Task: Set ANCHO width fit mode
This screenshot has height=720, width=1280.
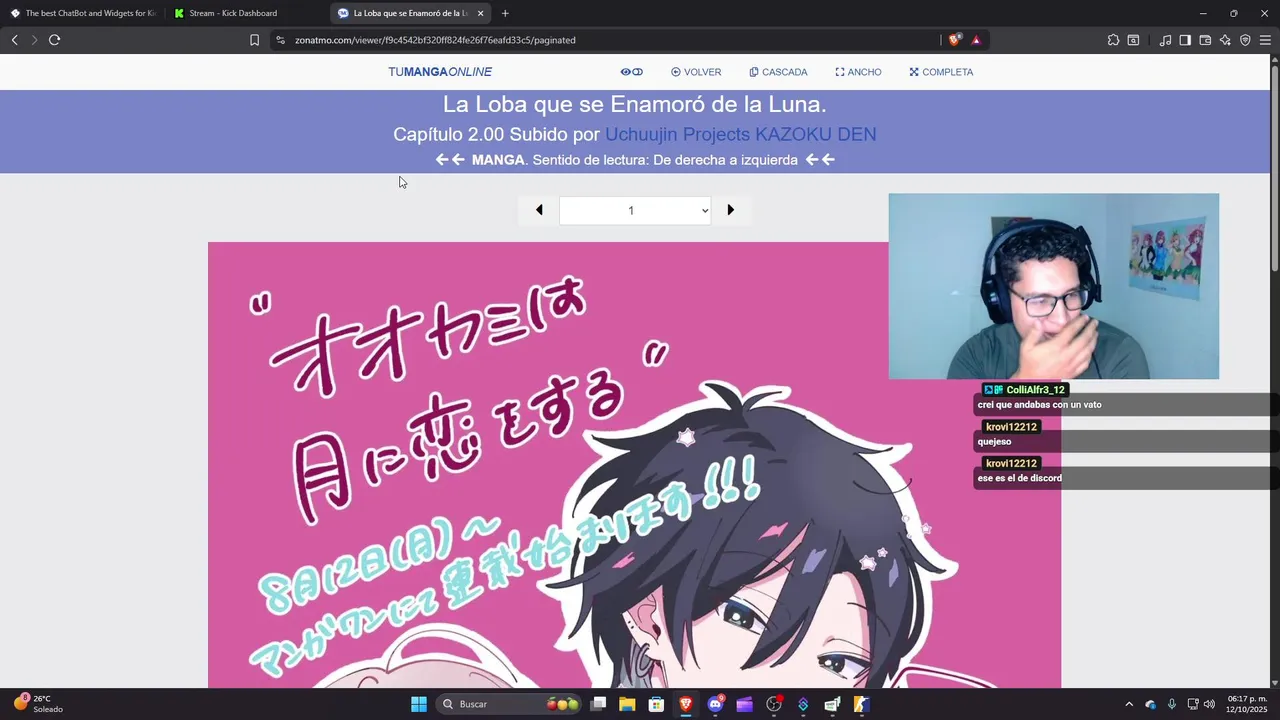Action: [x=858, y=72]
